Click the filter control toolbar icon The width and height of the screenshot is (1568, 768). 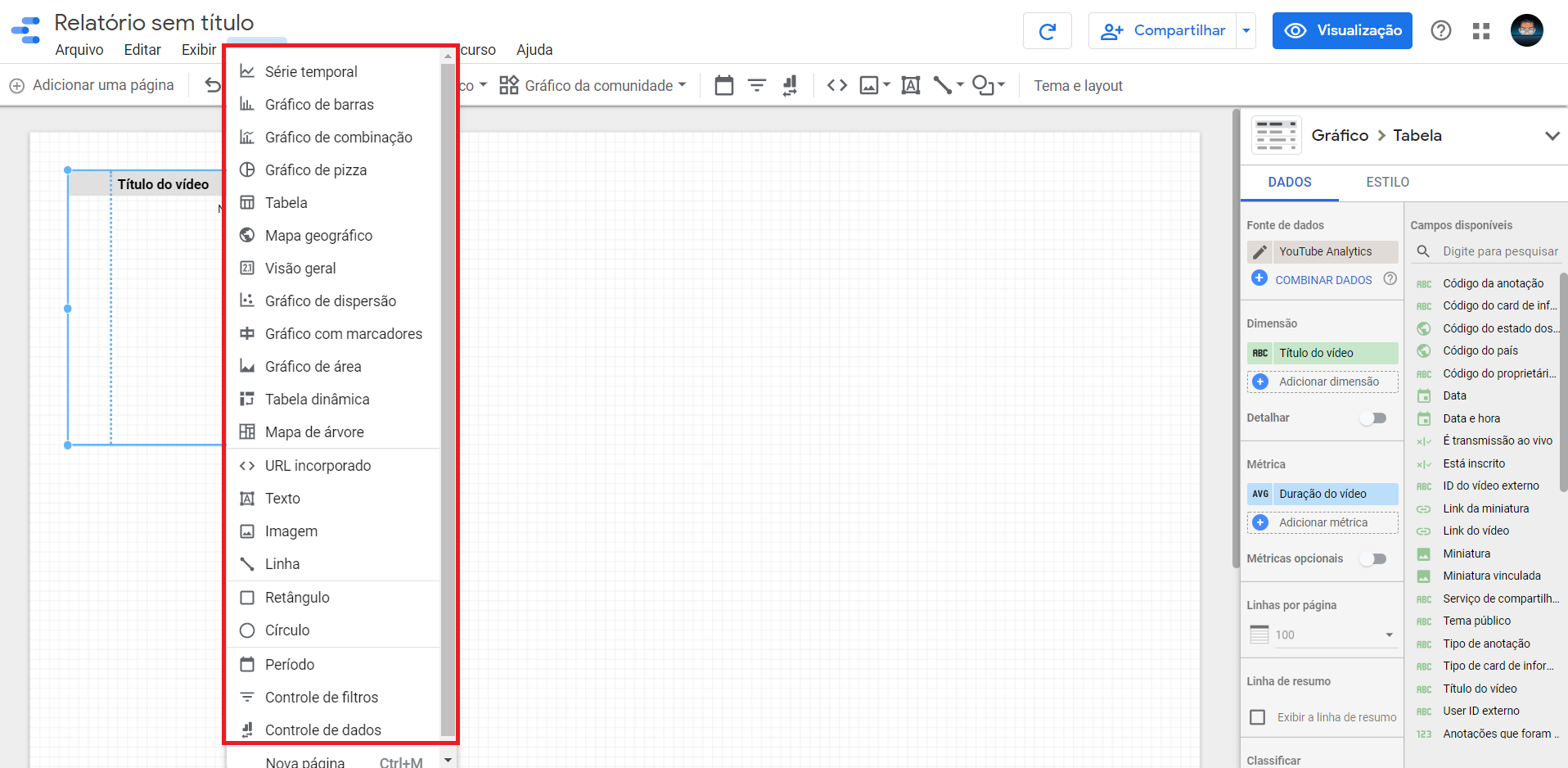(756, 84)
